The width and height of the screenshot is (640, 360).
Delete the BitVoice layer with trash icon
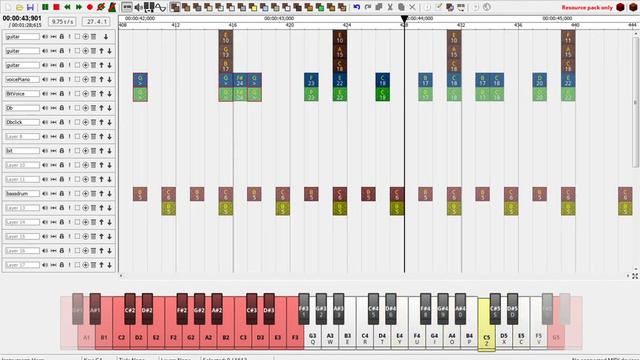[93, 93]
